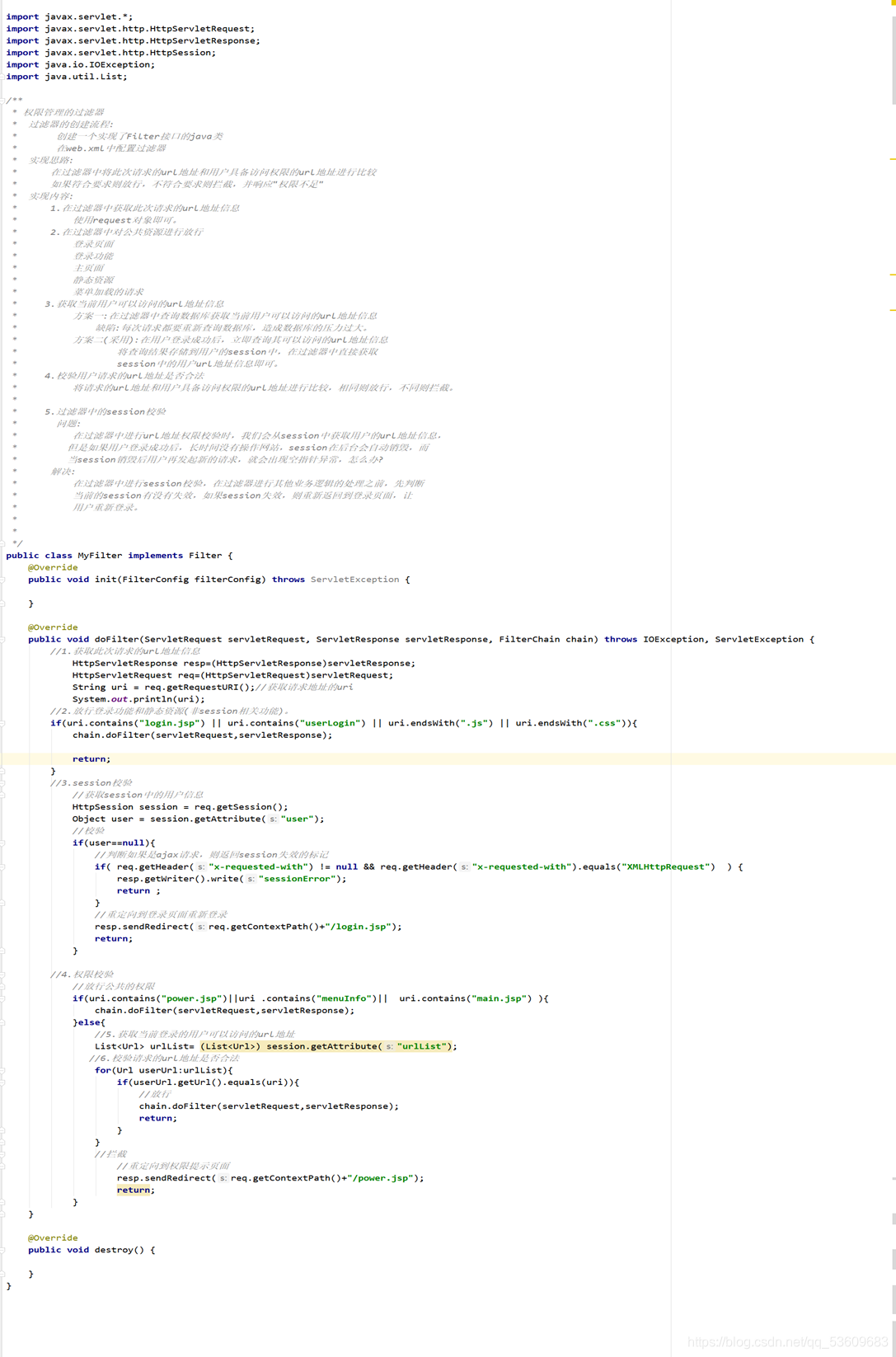Click the HttpServletRequest req= assignment line
Image resolution: width=896 pixels, height=1357 pixels.
232,675
